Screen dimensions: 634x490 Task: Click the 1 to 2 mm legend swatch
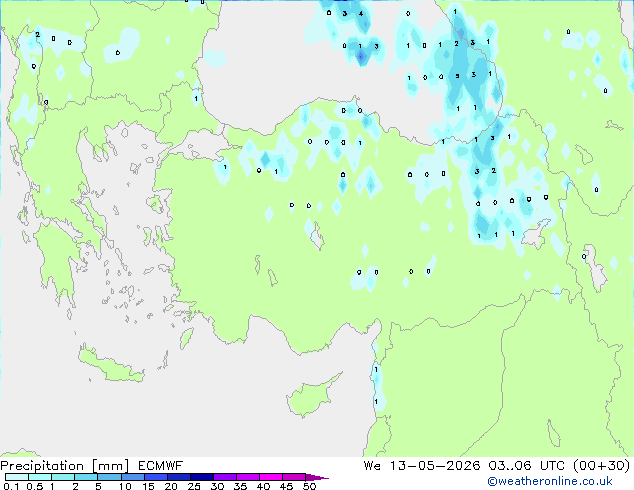[x=63, y=477]
